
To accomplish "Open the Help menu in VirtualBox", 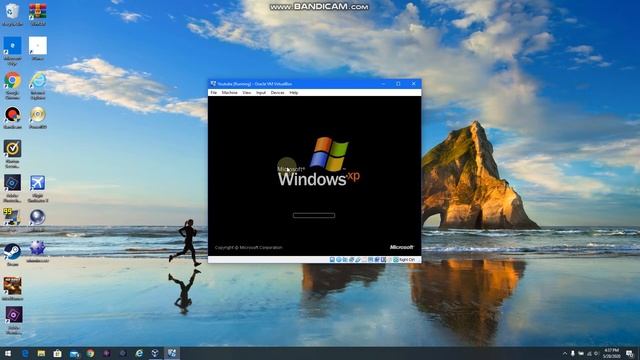I will click(293, 93).
